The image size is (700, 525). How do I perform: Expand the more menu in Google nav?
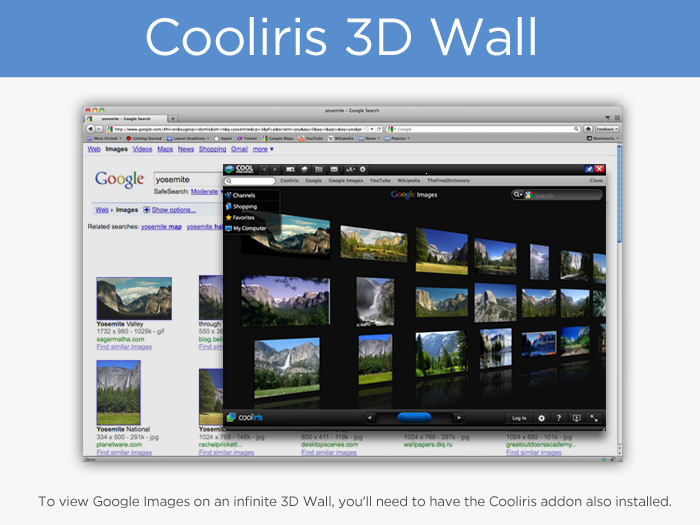click(x=263, y=149)
